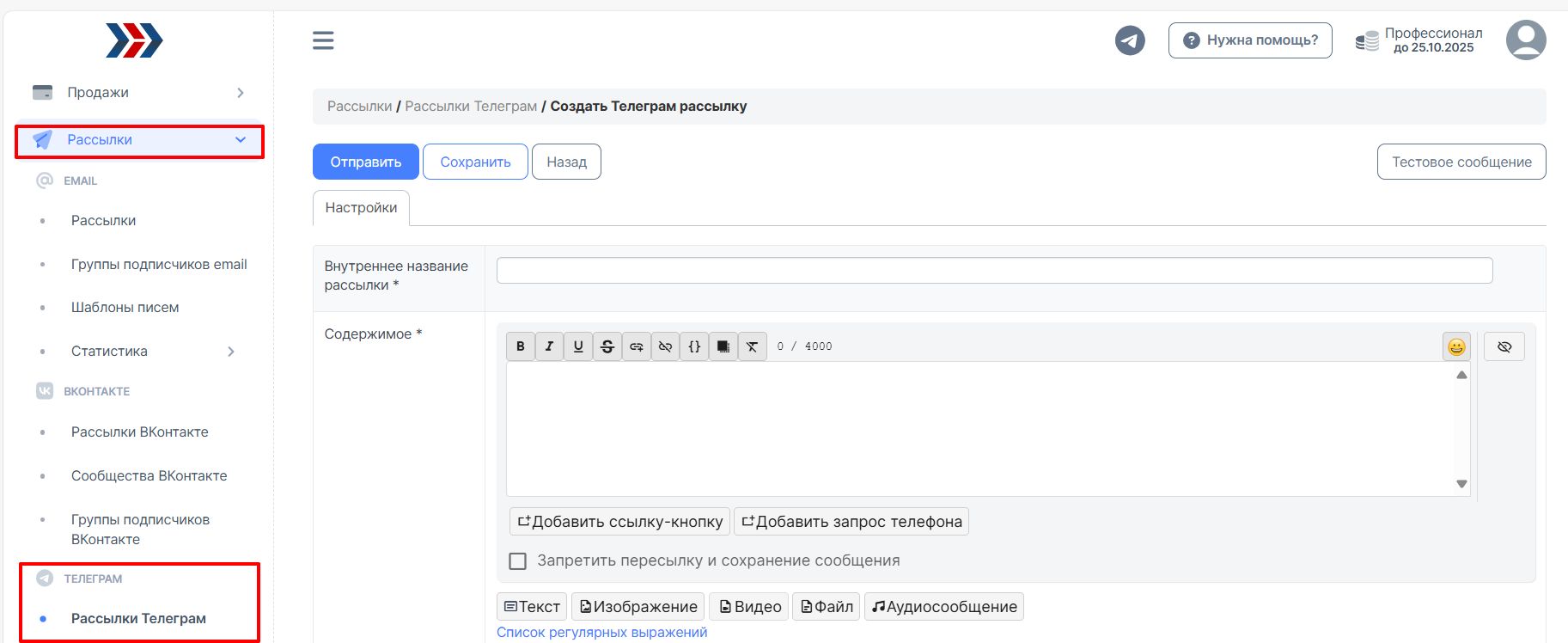This screenshot has width=1568, height=643.
Task: Click the ВКонтакте section icon
Action: (45, 390)
